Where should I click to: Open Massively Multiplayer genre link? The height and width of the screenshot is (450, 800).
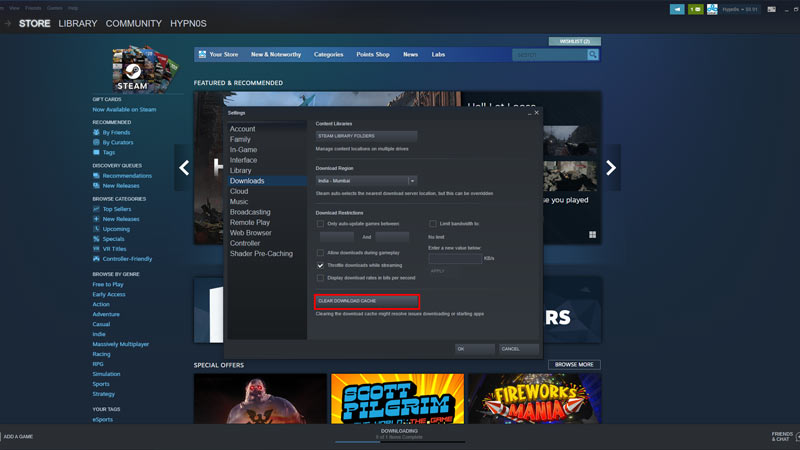(120, 344)
